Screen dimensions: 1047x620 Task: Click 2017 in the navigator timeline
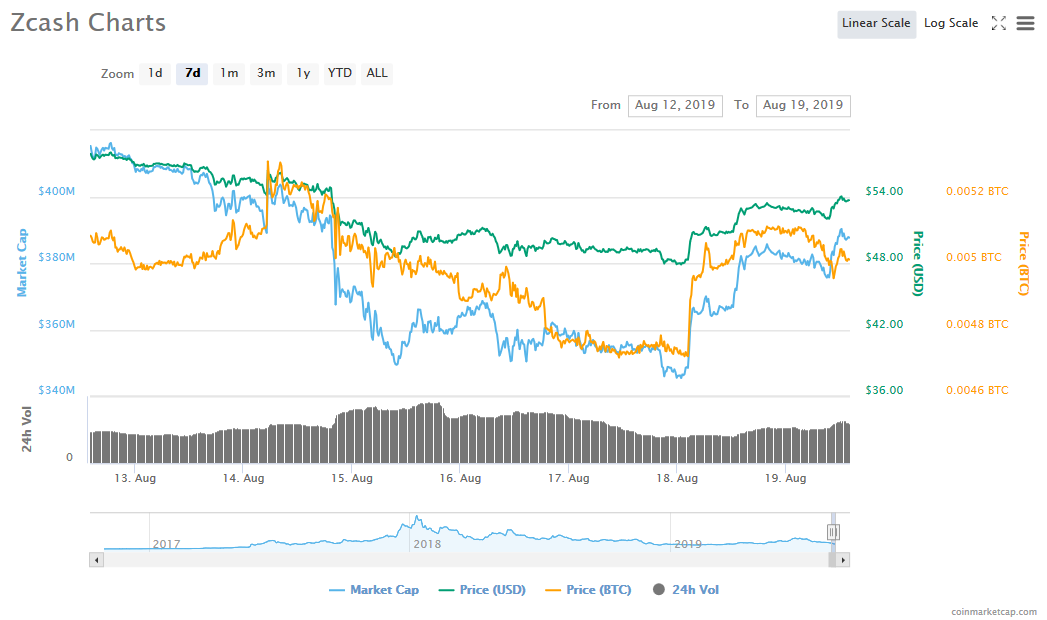[x=166, y=544]
